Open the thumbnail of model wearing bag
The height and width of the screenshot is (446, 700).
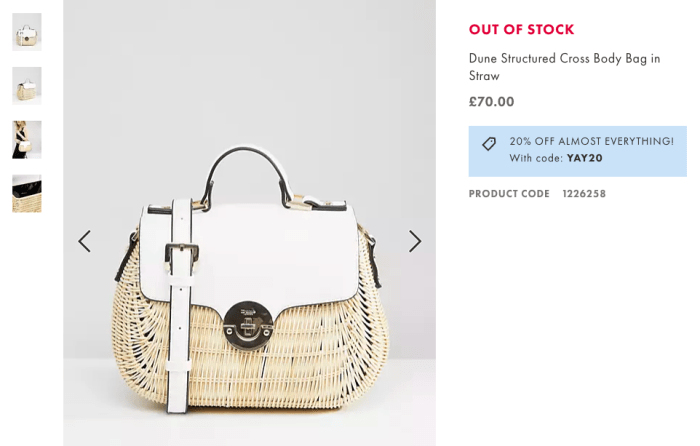[27, 140]
